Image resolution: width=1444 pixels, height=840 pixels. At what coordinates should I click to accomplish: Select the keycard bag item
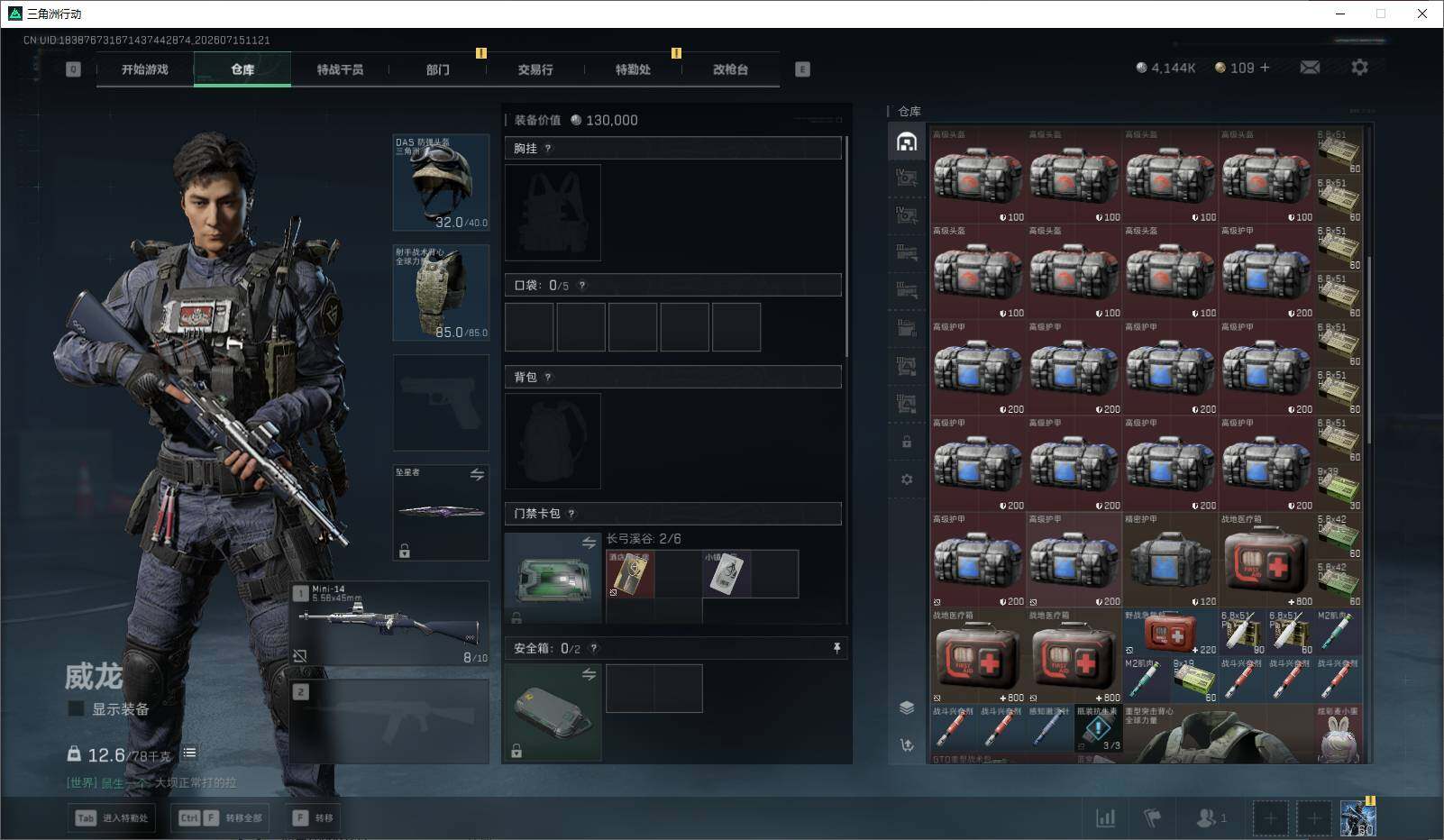tap(553, 578)
